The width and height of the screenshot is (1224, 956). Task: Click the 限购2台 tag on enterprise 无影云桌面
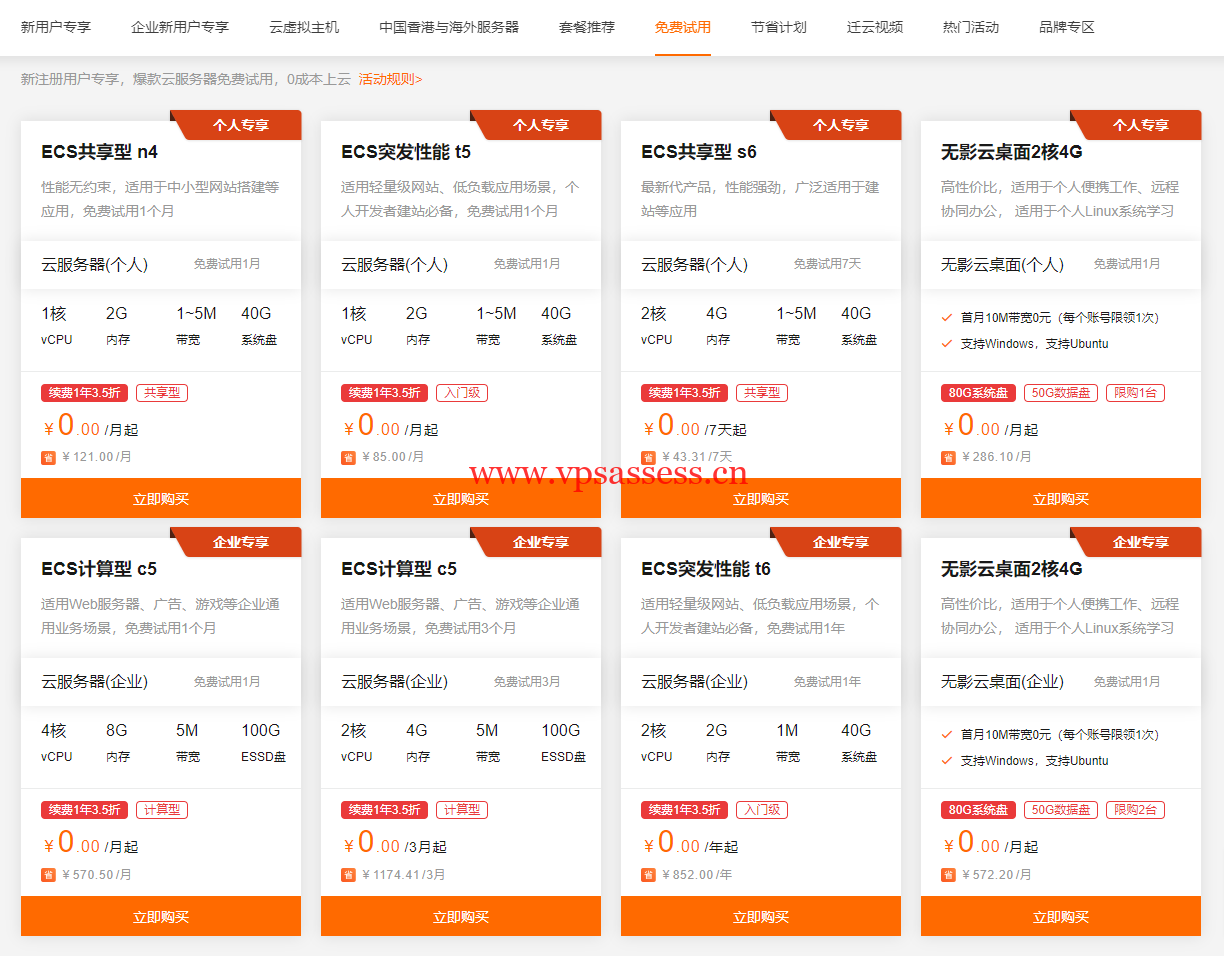(1135, 810)
